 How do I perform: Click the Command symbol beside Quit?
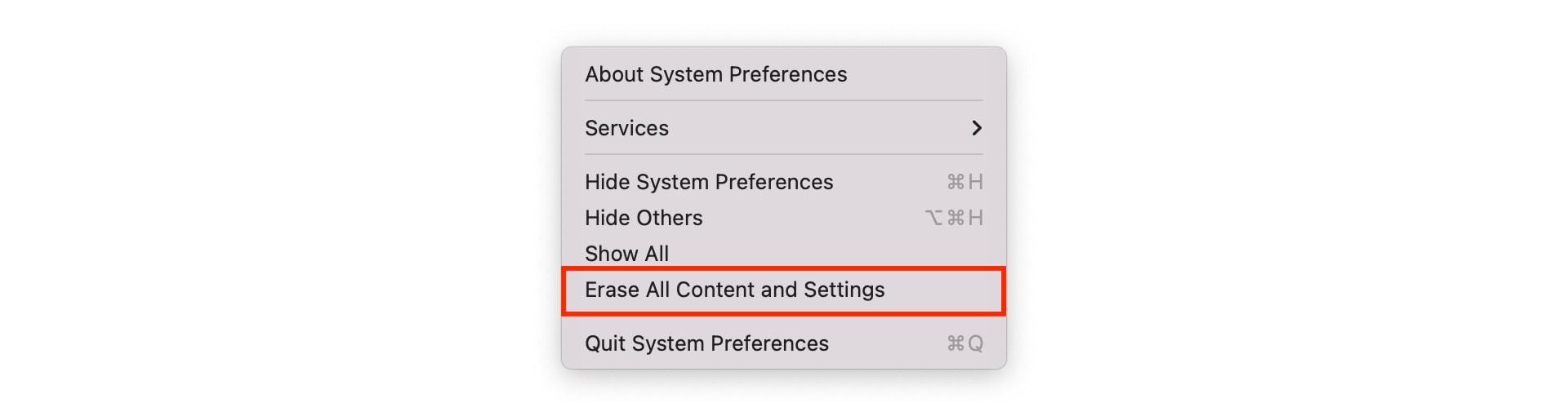(955, 343)
